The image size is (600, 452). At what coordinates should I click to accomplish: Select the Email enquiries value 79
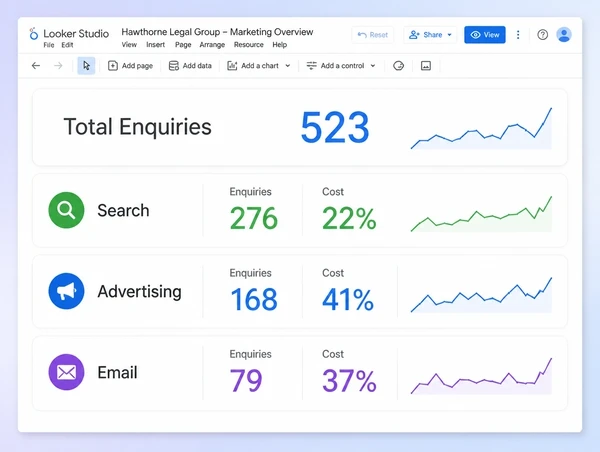246,380
